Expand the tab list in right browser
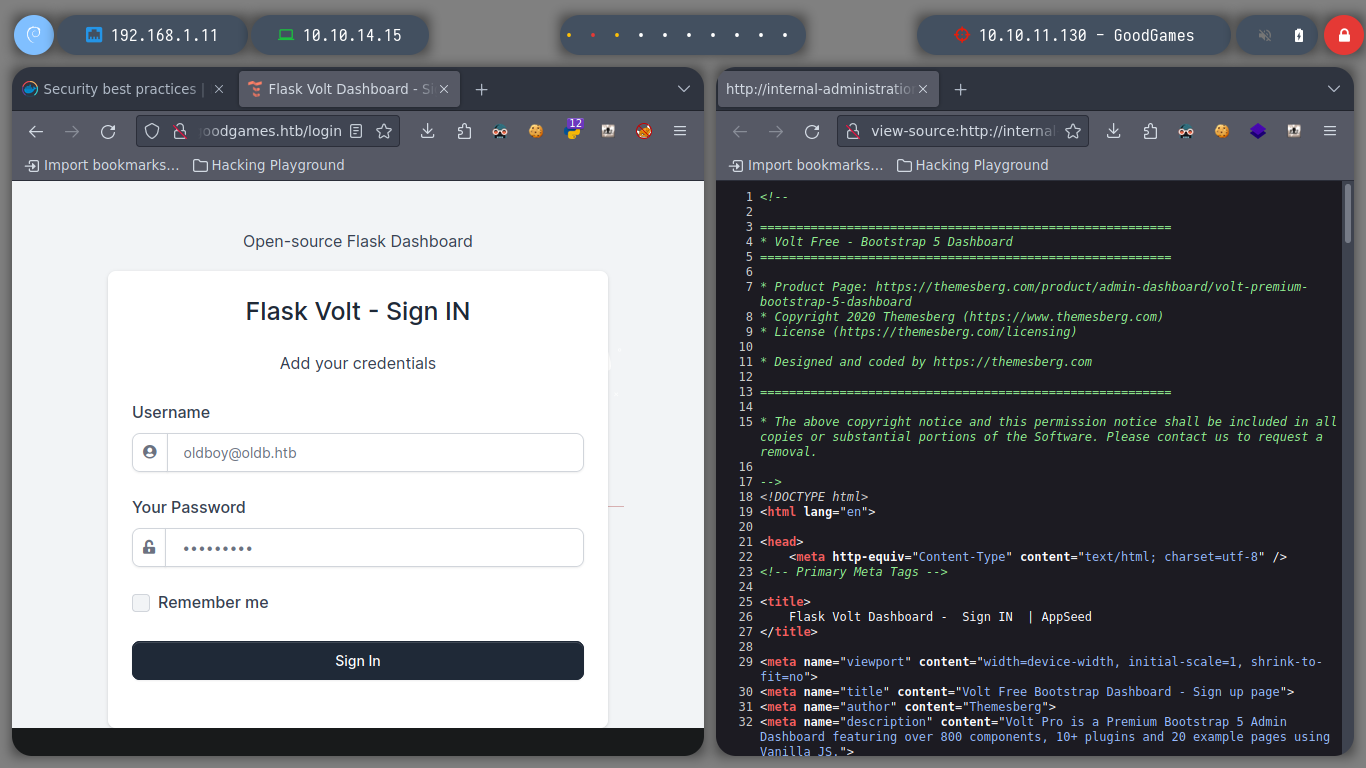1366x768 pixels. (x=1333, y=89)
